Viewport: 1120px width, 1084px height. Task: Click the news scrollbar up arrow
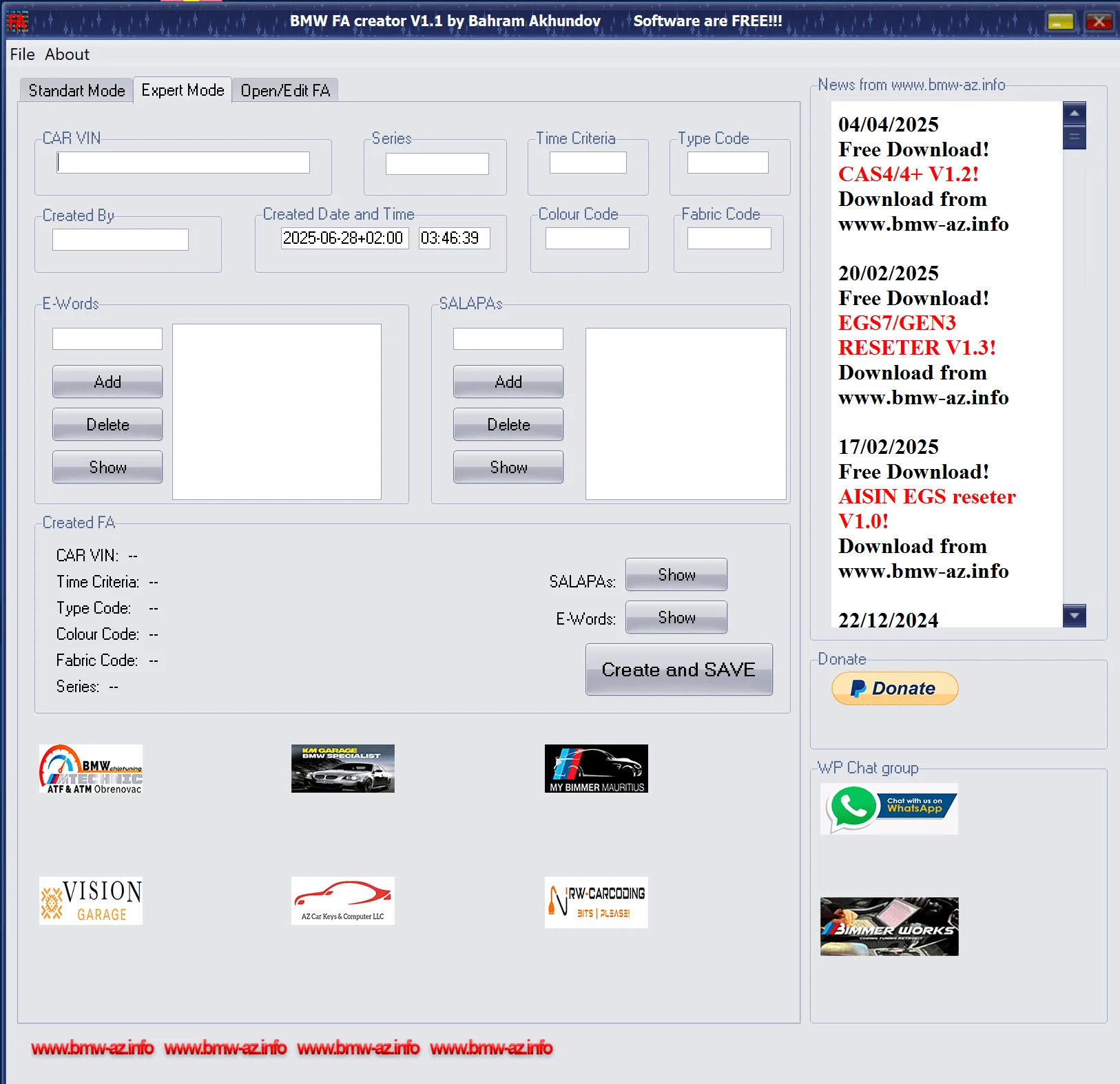coord(1075,112)
